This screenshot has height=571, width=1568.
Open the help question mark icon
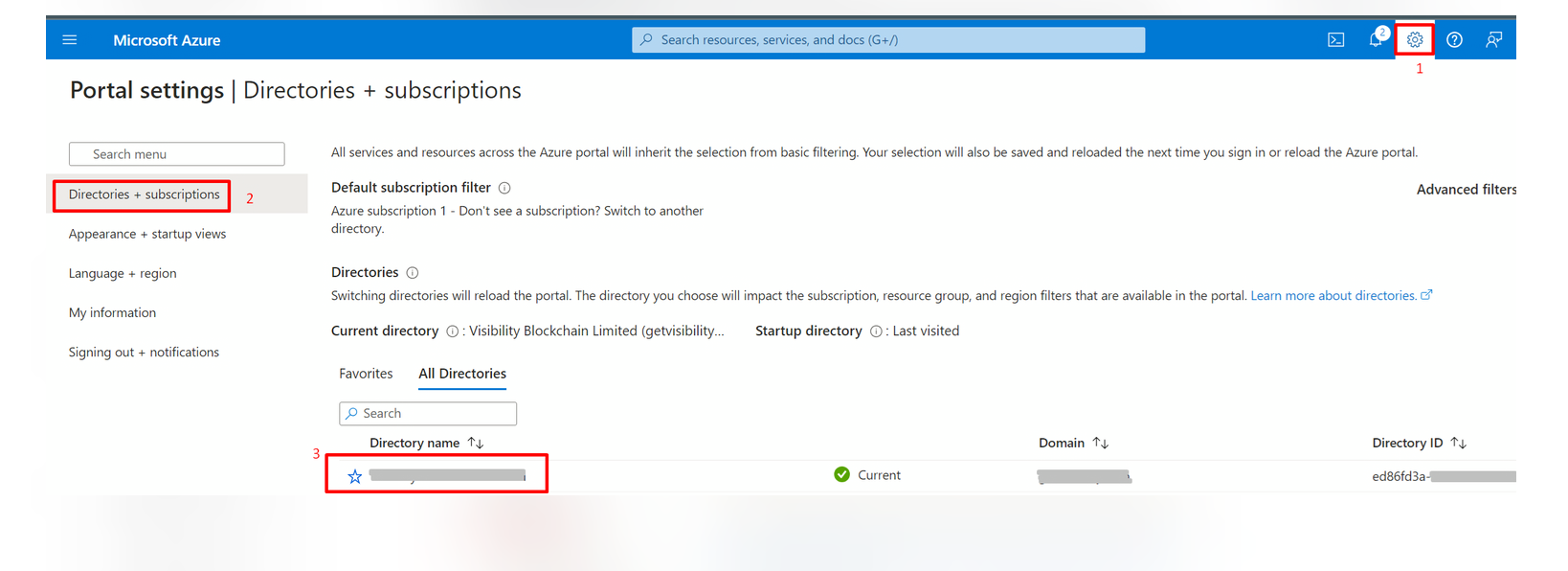tap(1454, 40)
